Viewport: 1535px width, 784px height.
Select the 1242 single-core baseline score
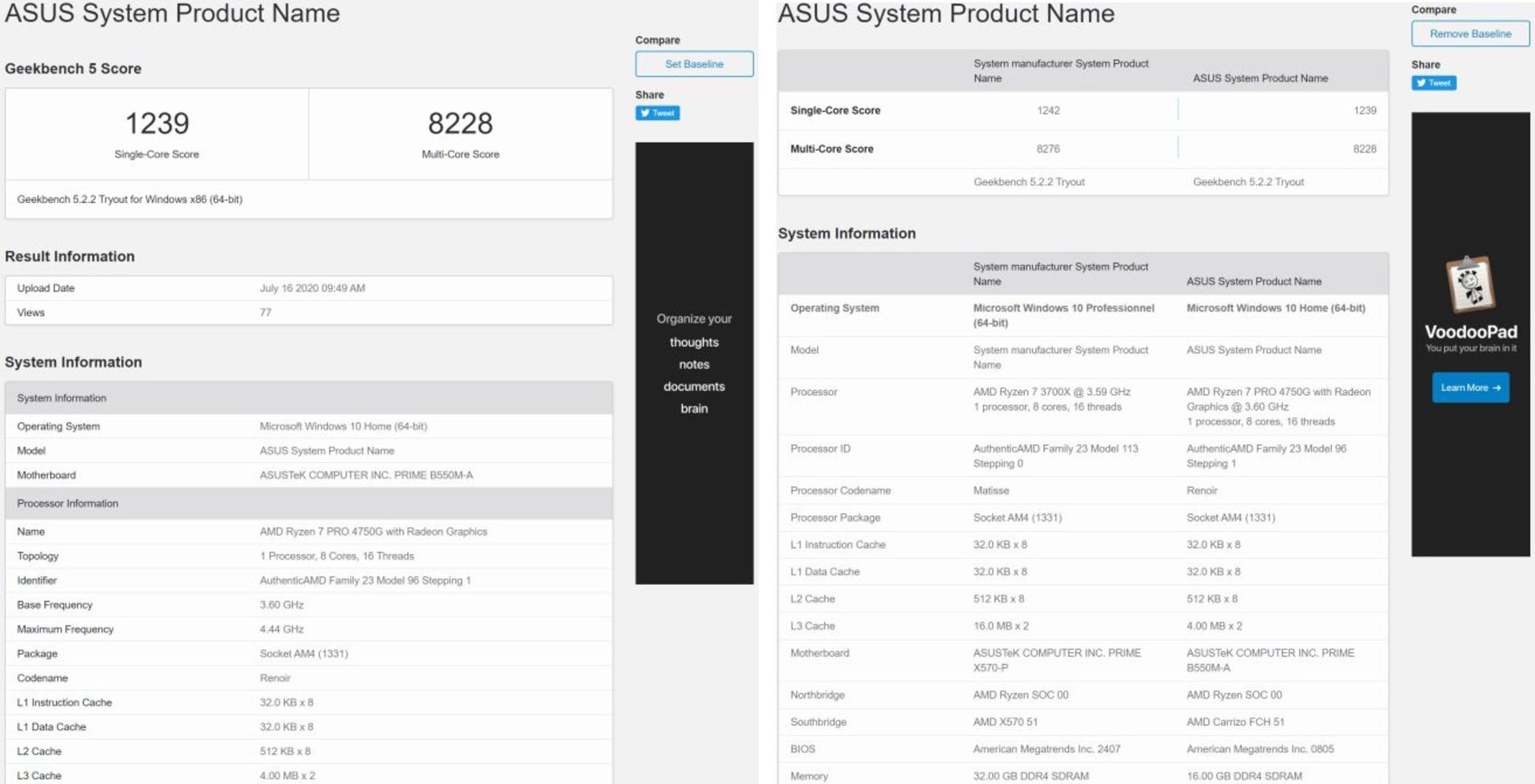pos(1048,110)
